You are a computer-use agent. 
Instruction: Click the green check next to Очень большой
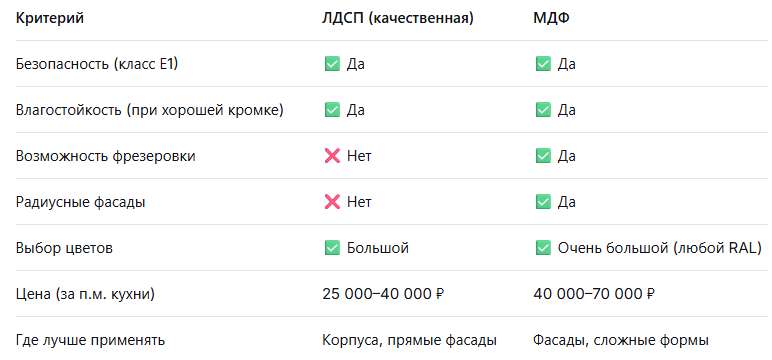[x=543, y=248]
